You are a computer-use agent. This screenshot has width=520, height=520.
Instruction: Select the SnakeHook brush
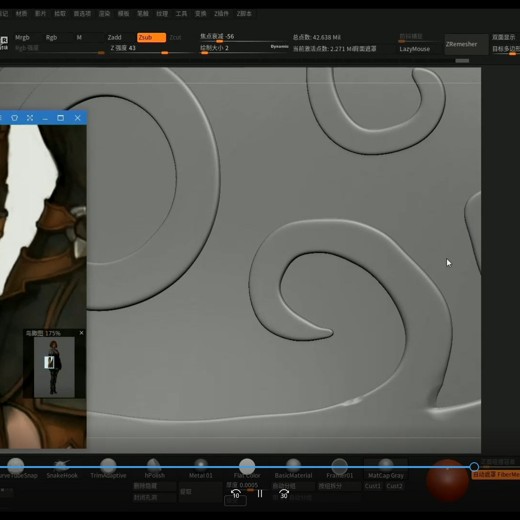62,468
